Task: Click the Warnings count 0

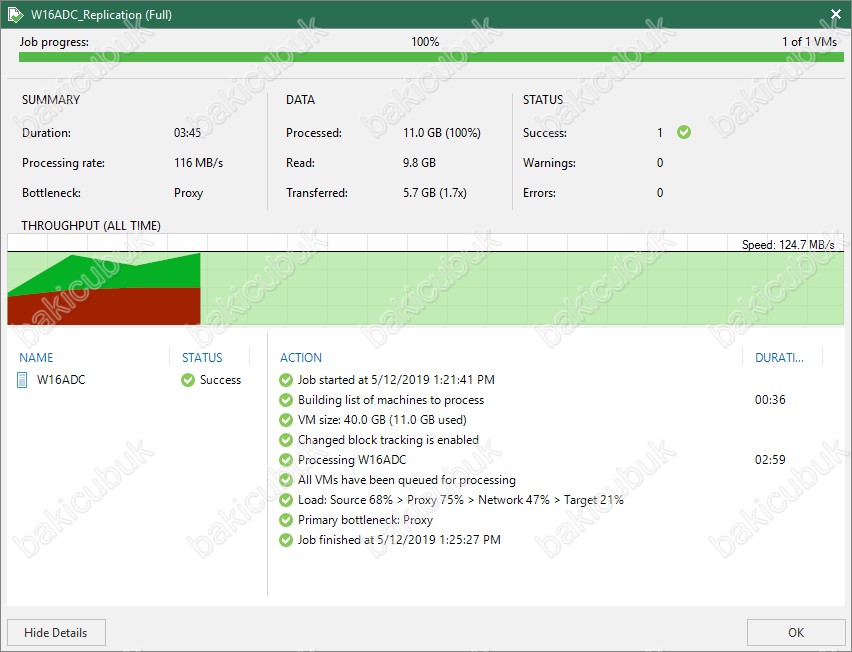Action: pos(660,163)
